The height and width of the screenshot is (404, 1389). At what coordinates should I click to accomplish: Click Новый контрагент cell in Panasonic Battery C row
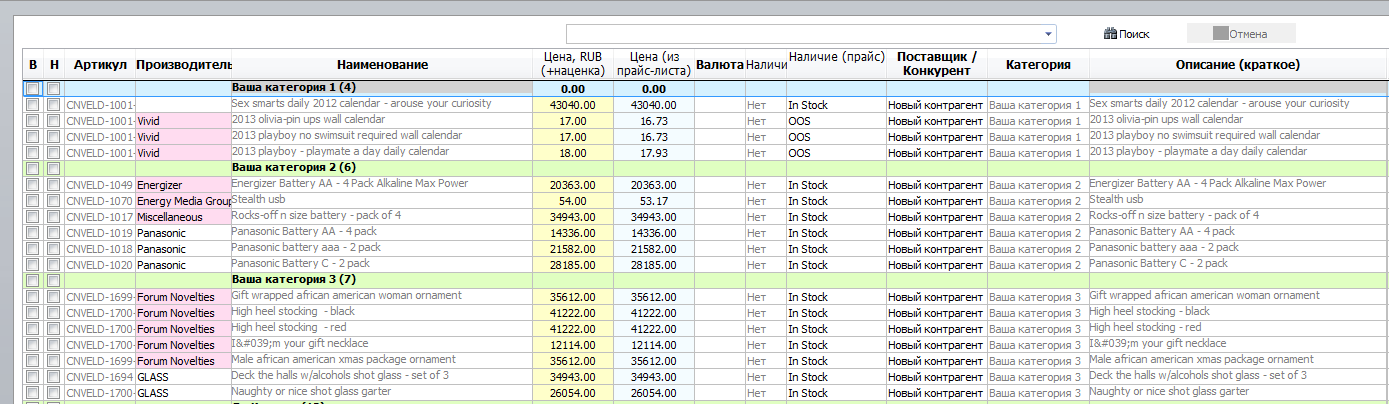click(936, 265)
